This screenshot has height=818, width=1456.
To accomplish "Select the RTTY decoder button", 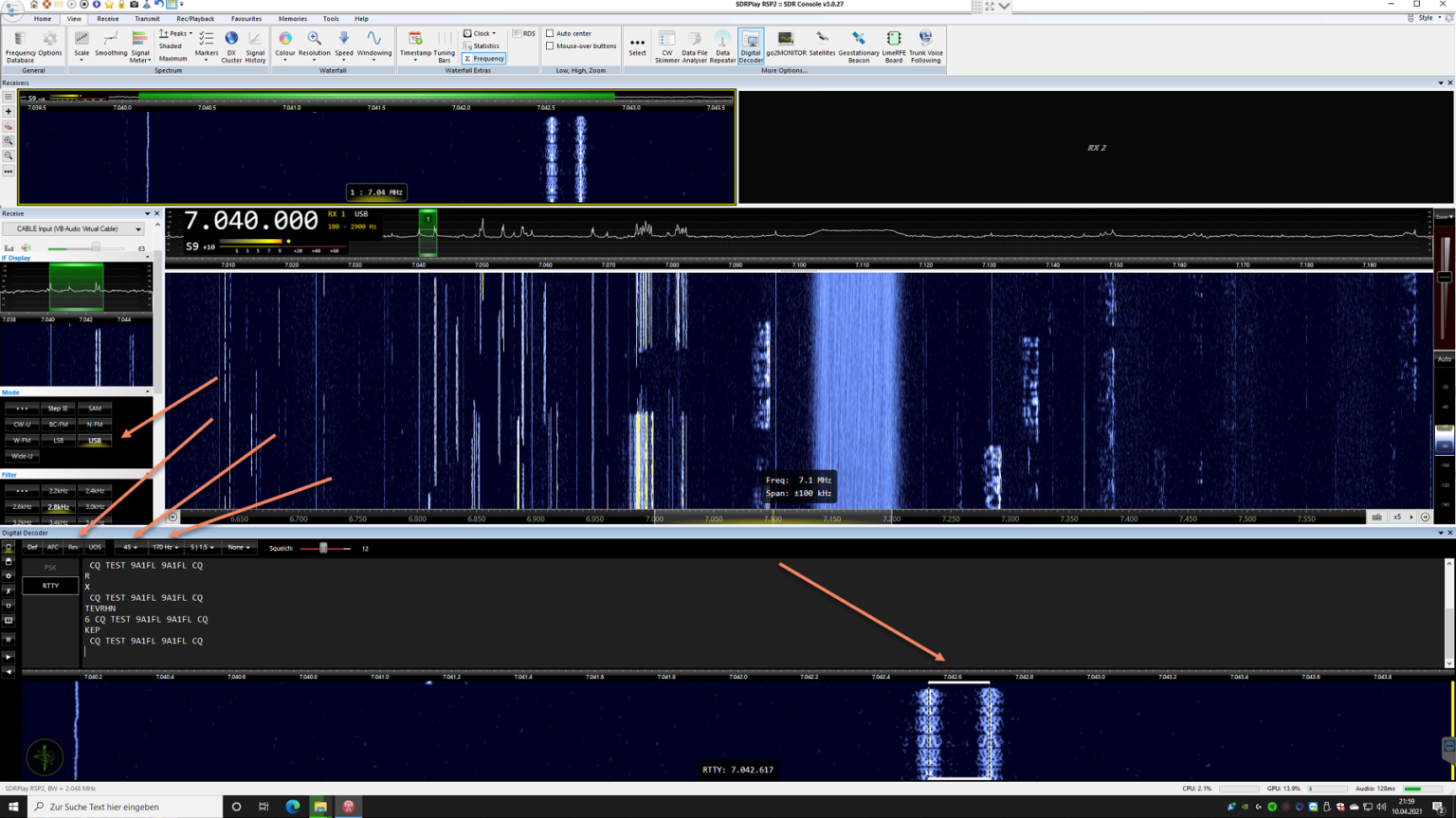I will 50,586.
